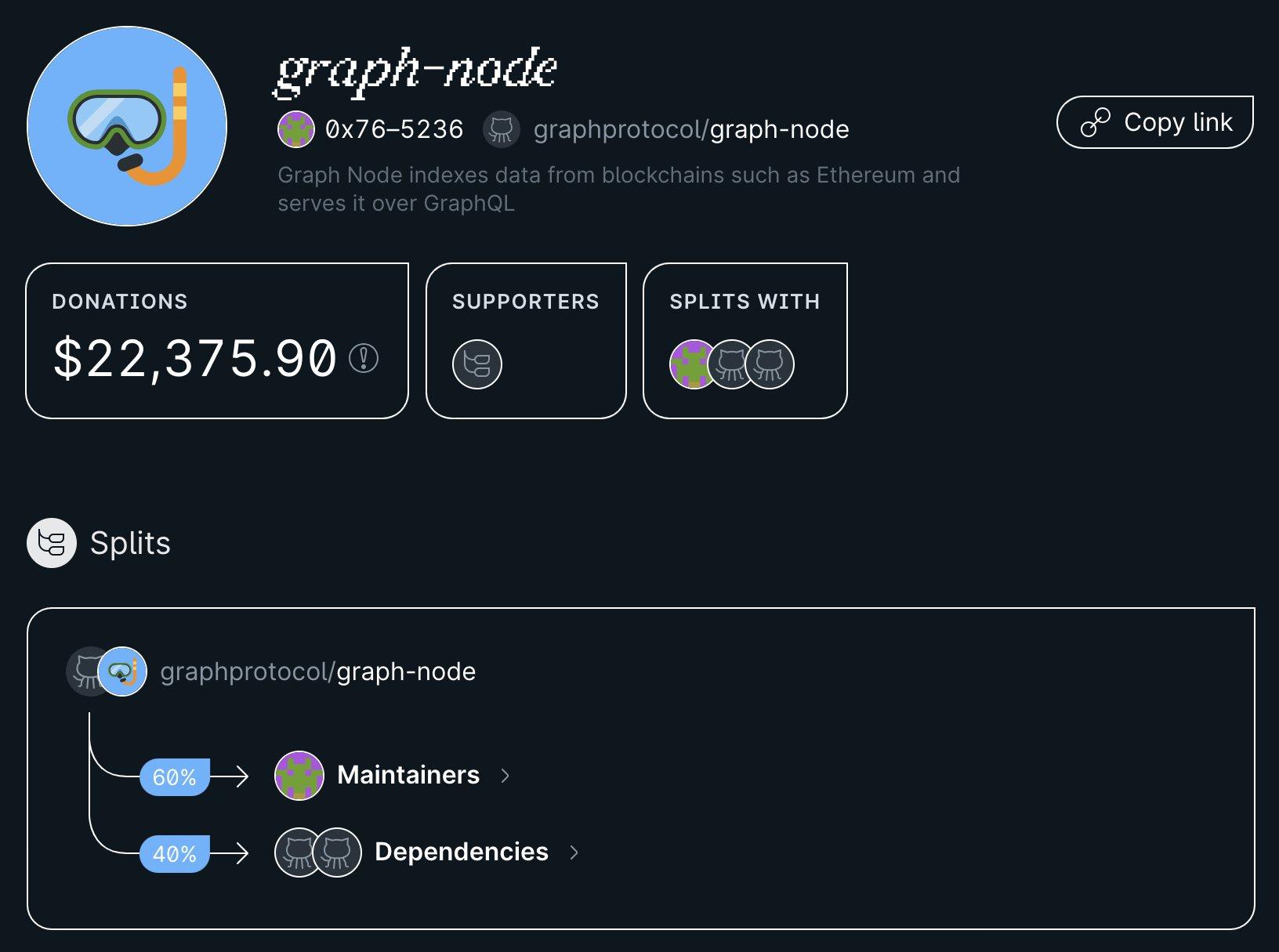Image resolution: width=1279 pixels, height=952 pixels.
Task: Click the 60% split percentage badge
Action: 173,777
